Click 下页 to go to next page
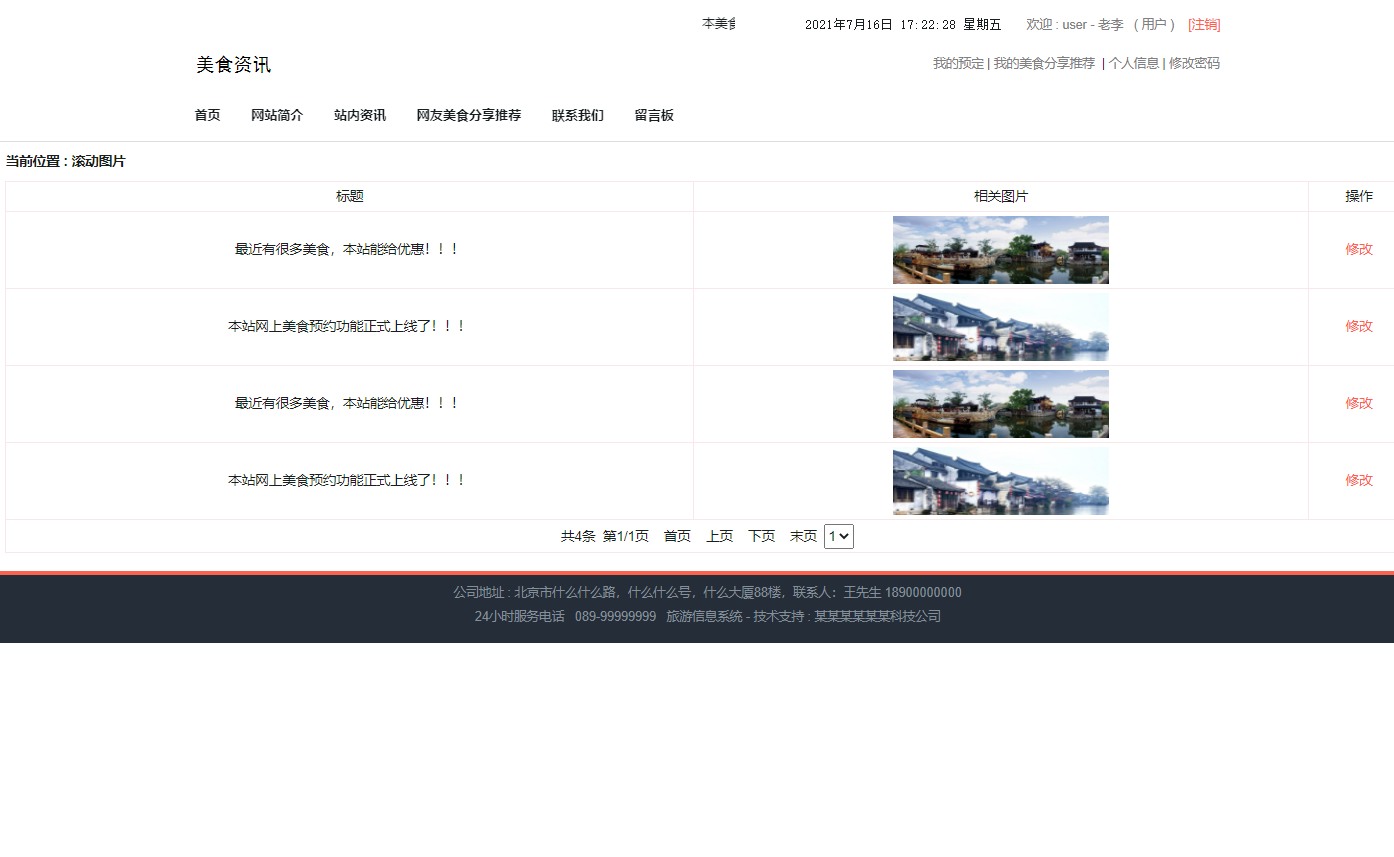The image size is (1394, 857). pyautogui.click(x=761, y=535)
